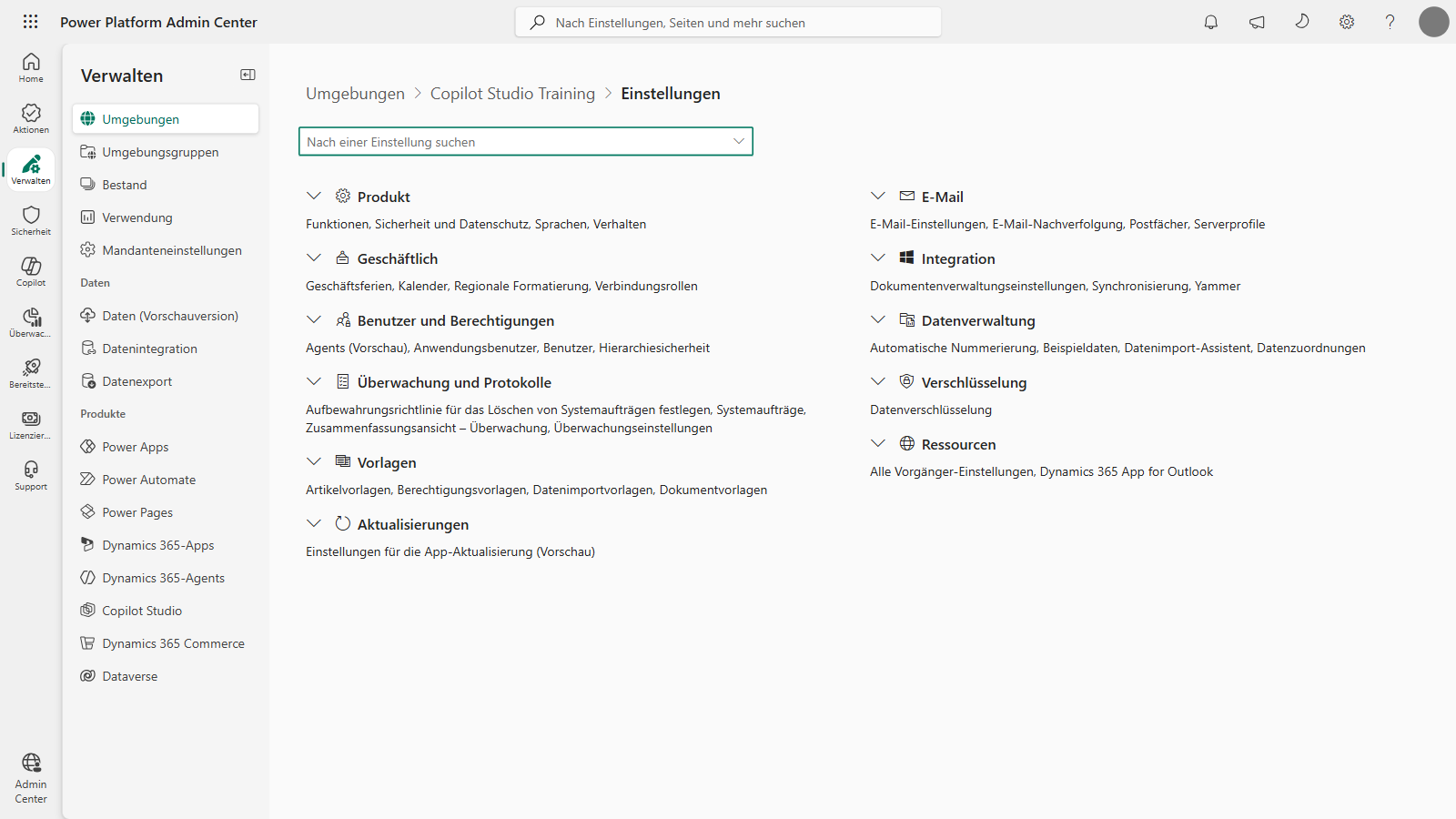This screenshot has height=819, width=1456.
Task: Click the feedback megaphone icon
Action: point(1257,22)
